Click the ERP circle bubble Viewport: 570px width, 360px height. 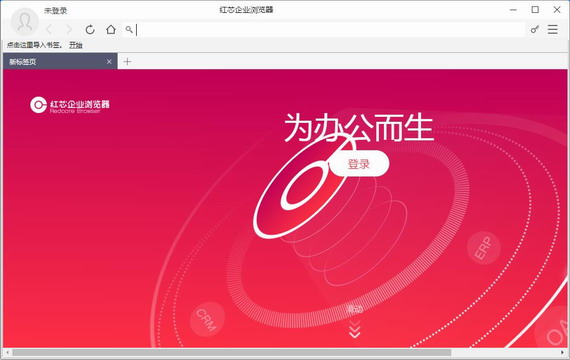[x=483, y=248]
